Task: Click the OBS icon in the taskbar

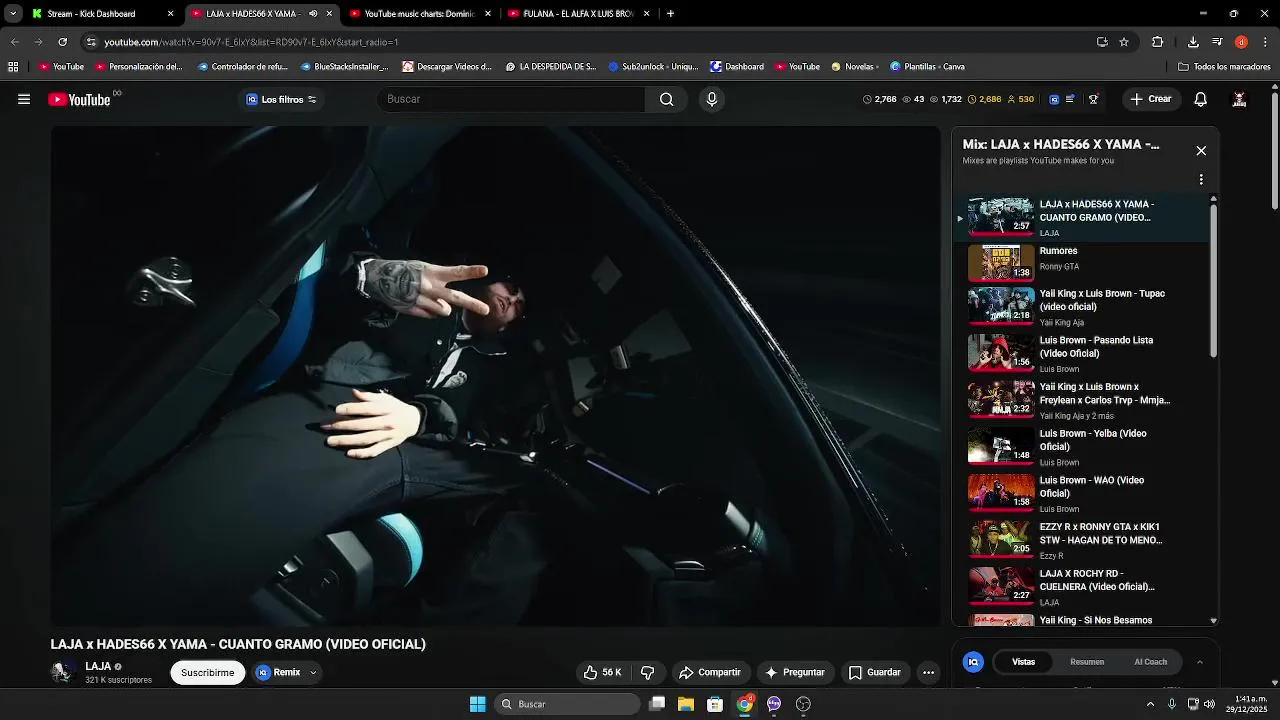Action: (x=803, y=704)
